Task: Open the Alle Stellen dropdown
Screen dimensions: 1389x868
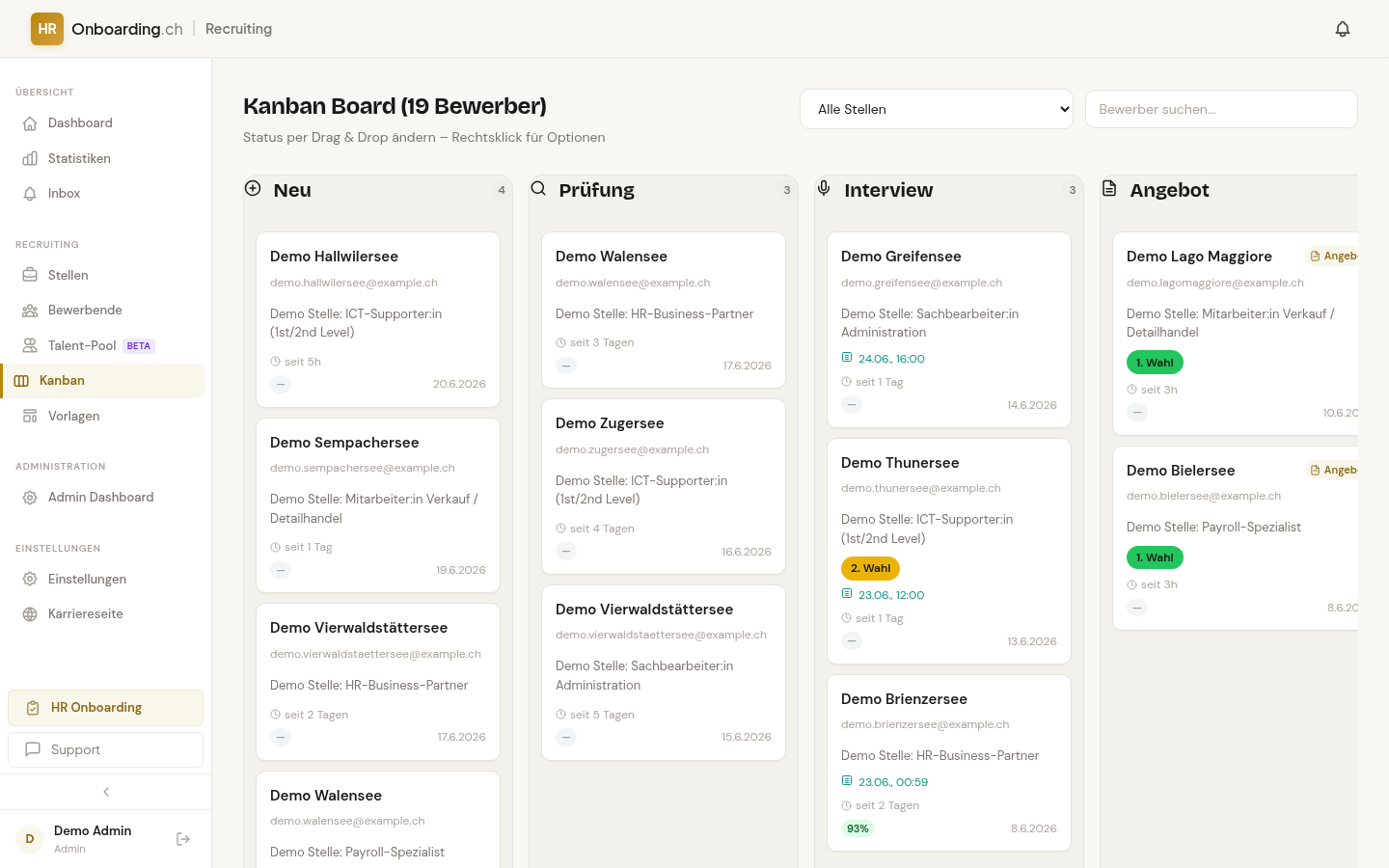Action: click(937, 109)
